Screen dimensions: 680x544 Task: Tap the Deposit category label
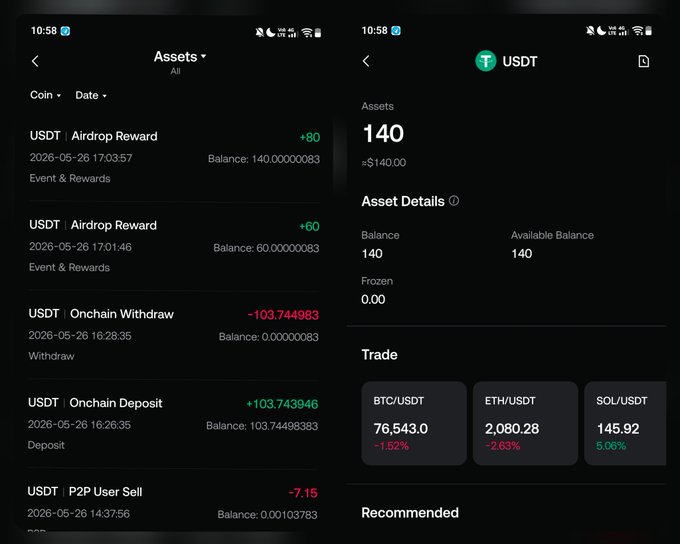click(x=46, y=445)
